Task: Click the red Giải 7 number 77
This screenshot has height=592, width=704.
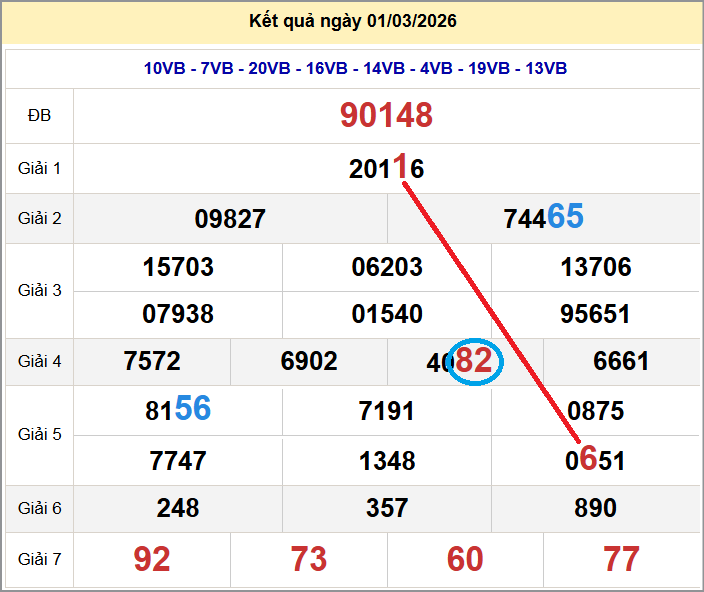Action: [x=621, y=559]
